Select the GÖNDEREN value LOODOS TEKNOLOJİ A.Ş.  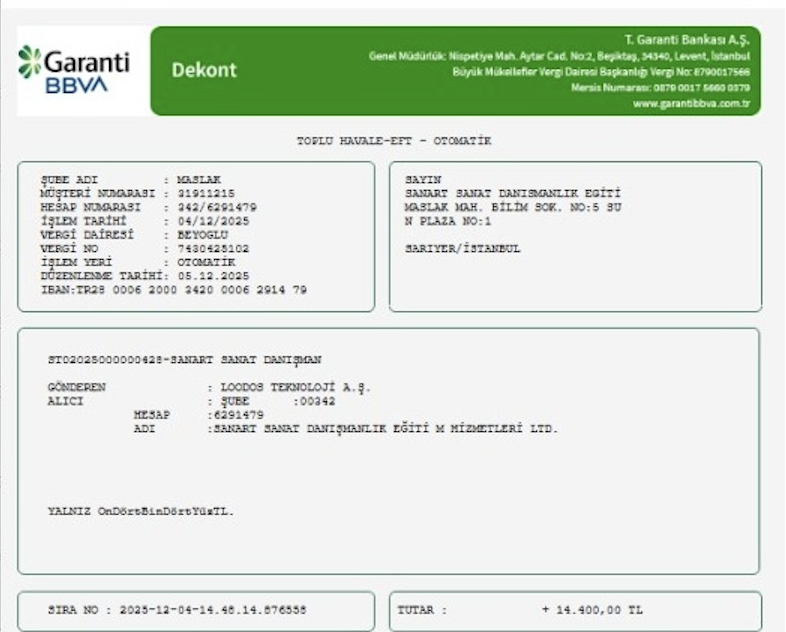click(296, 387)
